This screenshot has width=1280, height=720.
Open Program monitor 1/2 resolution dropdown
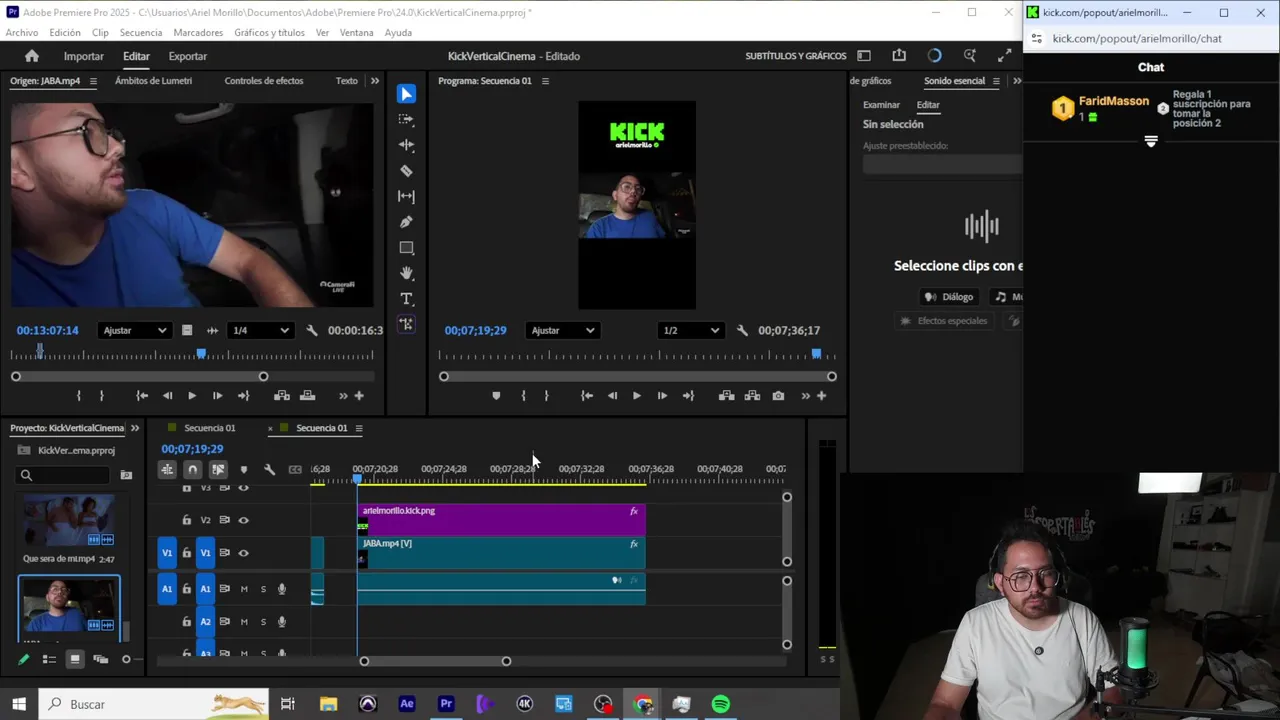coord(690,330)
